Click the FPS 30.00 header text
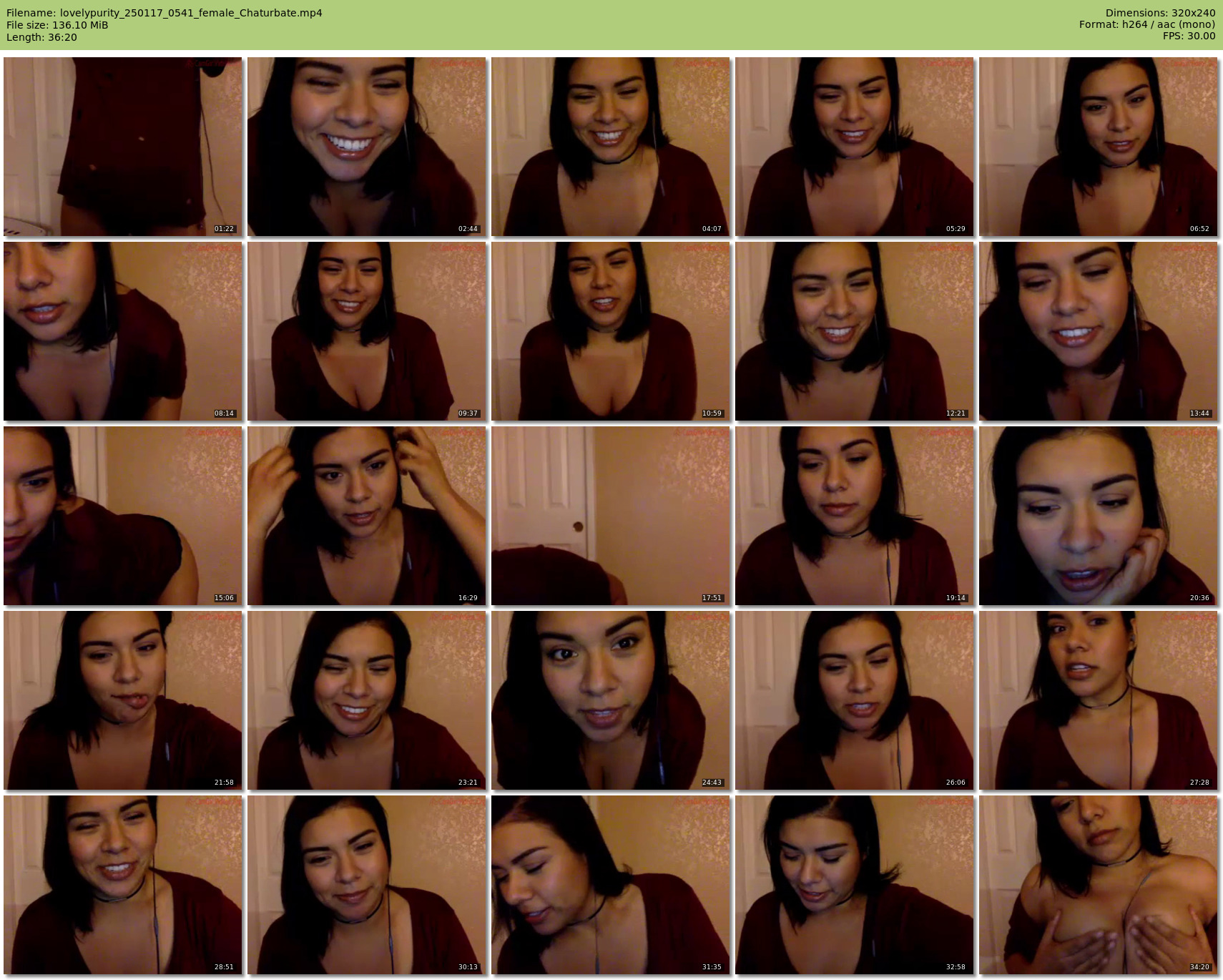The width and height of the screenshot is (1223, 980). pyautogui.click(x=1189, y=36)
